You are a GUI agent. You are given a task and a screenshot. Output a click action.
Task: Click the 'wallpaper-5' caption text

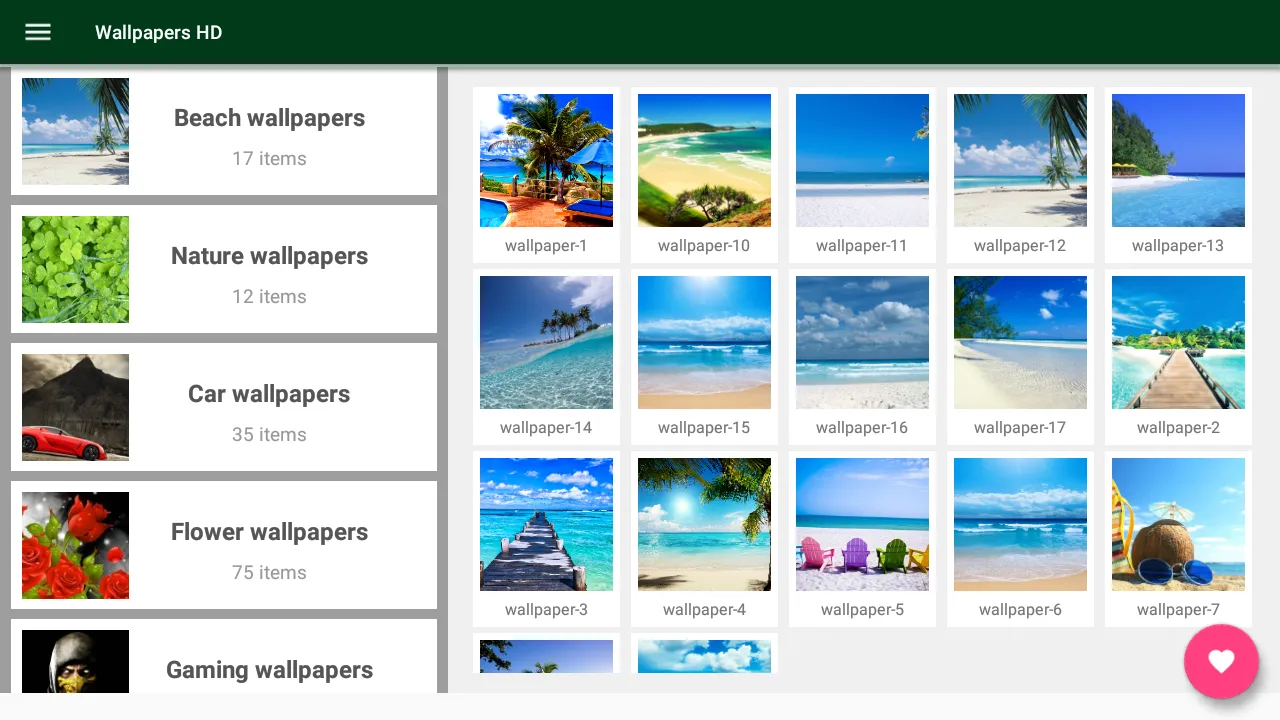coord(862,610)
